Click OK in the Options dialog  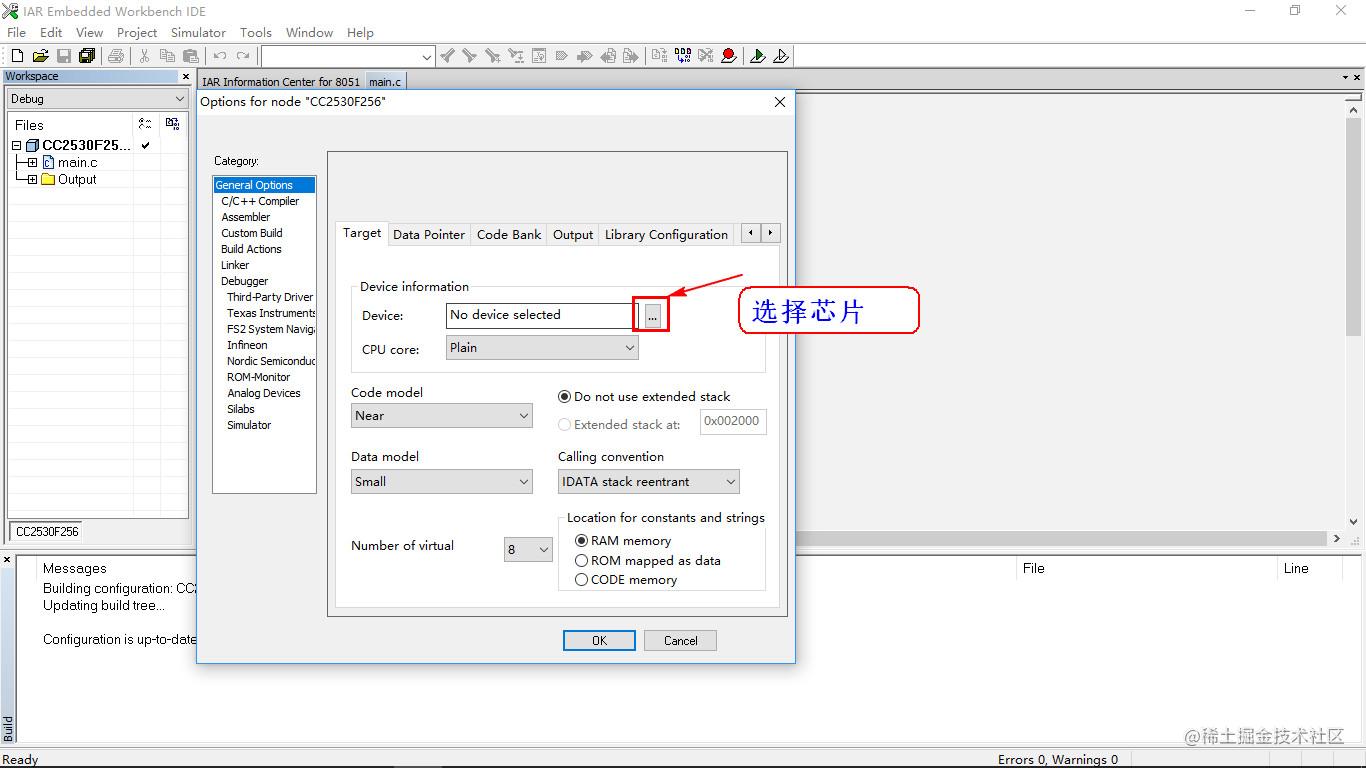[x=599, y=641]
